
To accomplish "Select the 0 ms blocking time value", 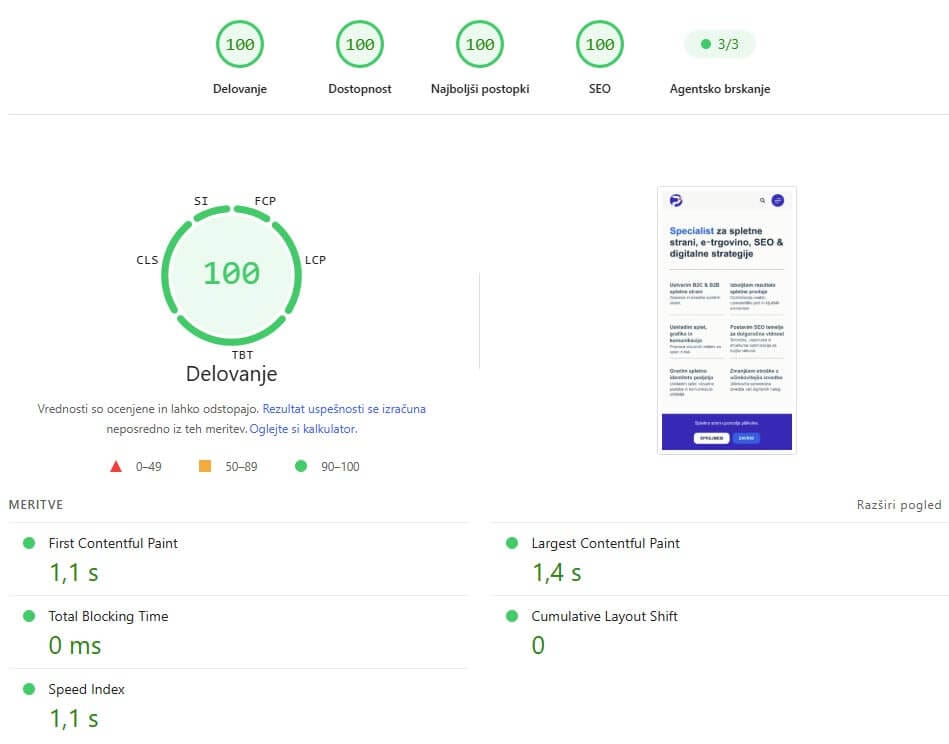I will pos(75,645).
